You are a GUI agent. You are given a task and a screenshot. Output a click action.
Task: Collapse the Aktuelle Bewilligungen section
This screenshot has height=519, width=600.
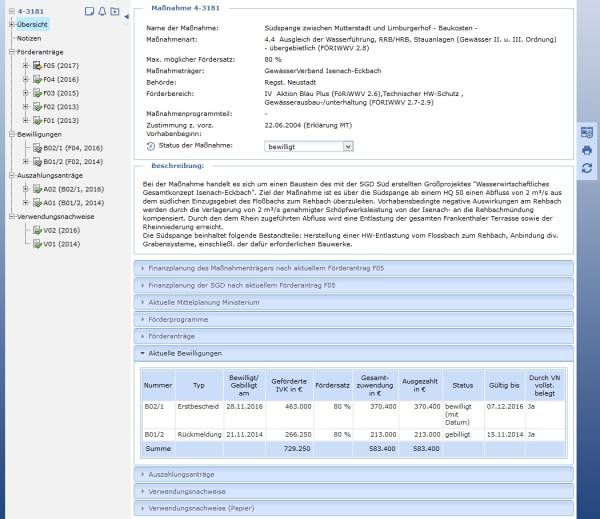[x=354, y=353]
